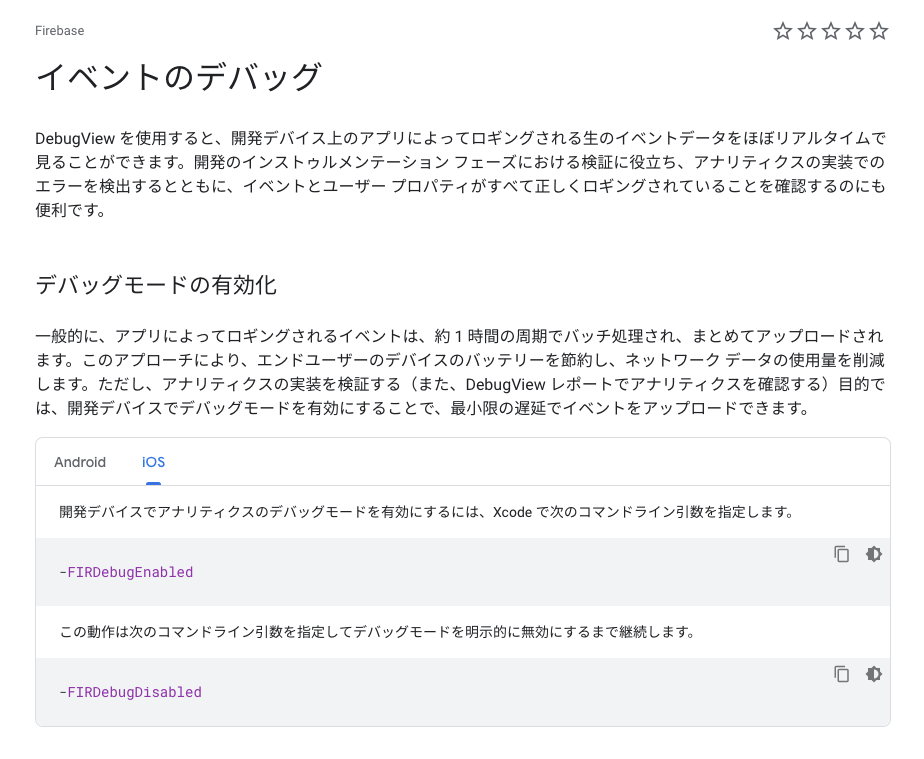The height and width of the screenshot is (759, 924).
Task: Click the paragraph beginning 一般的に、アプリによって
Action: 460,372
